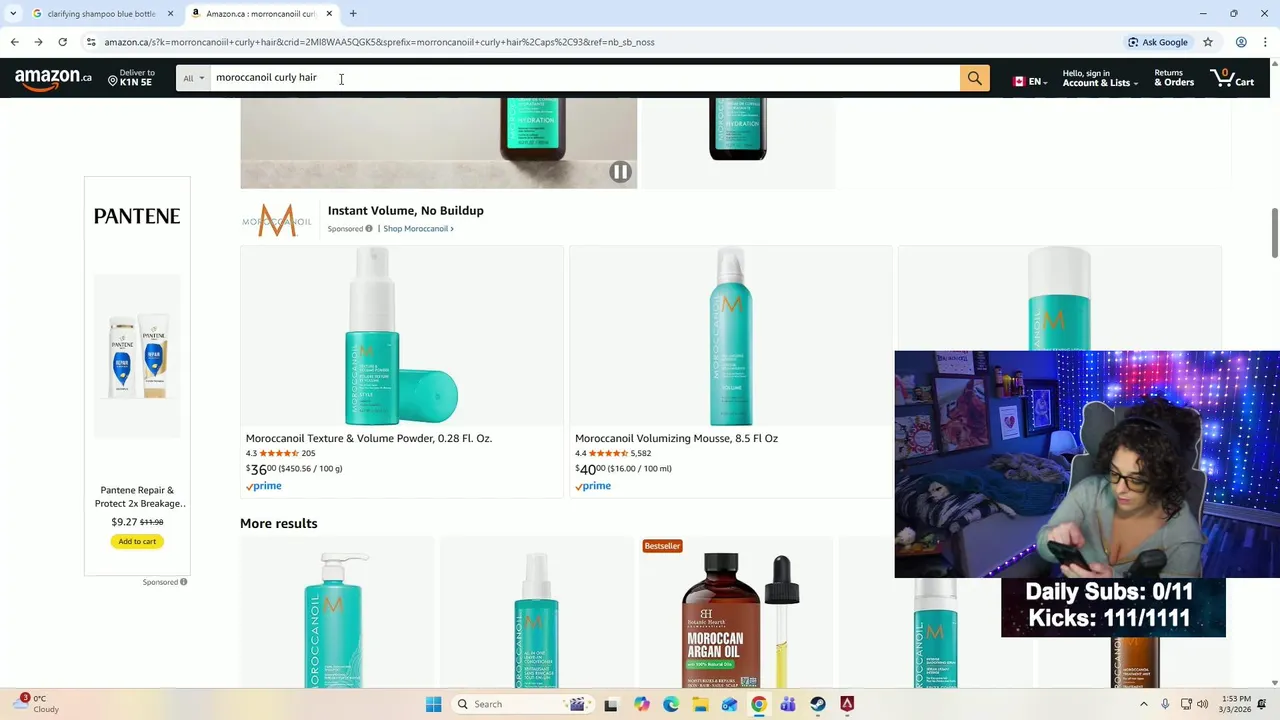Viewport: 1280px width, 720px height.
Task: Bookmark this page with star icon
Action: [1208, 42]
